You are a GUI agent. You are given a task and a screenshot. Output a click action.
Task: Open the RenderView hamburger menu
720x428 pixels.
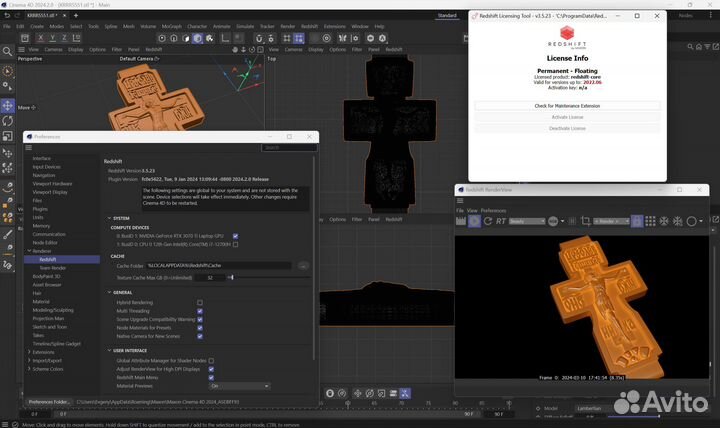(x=460, y=201)
